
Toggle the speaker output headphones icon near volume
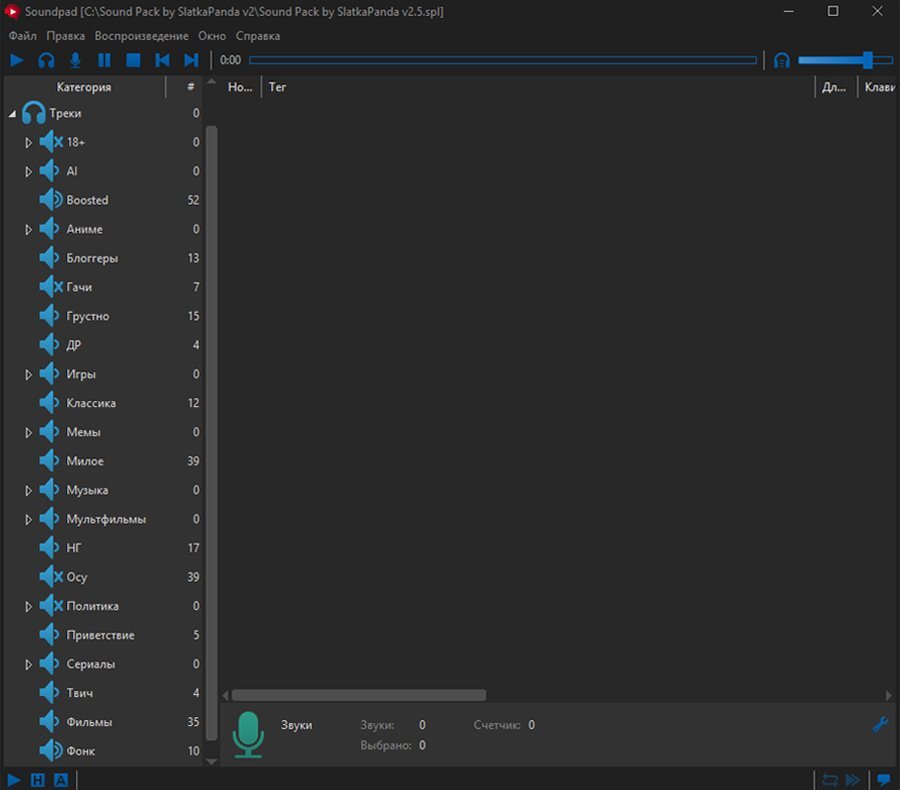click(782, 60)
